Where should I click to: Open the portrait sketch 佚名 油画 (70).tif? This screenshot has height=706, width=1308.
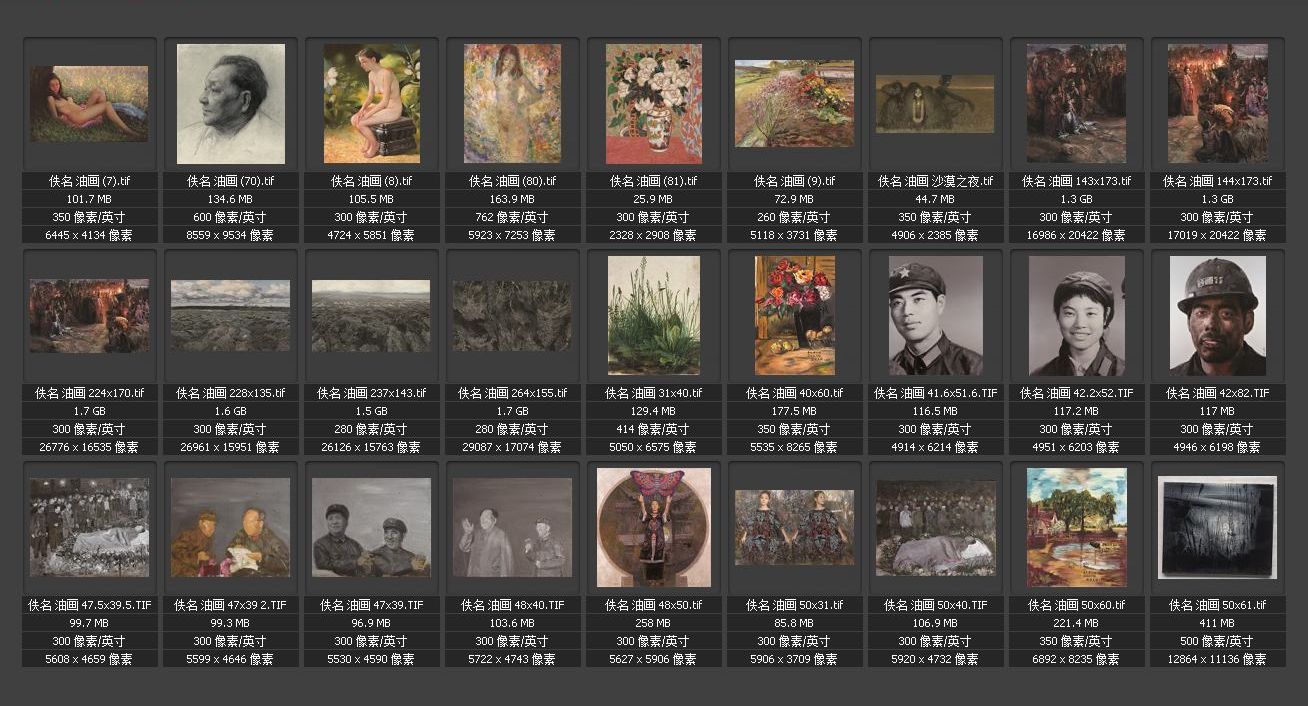coord(231,104)
